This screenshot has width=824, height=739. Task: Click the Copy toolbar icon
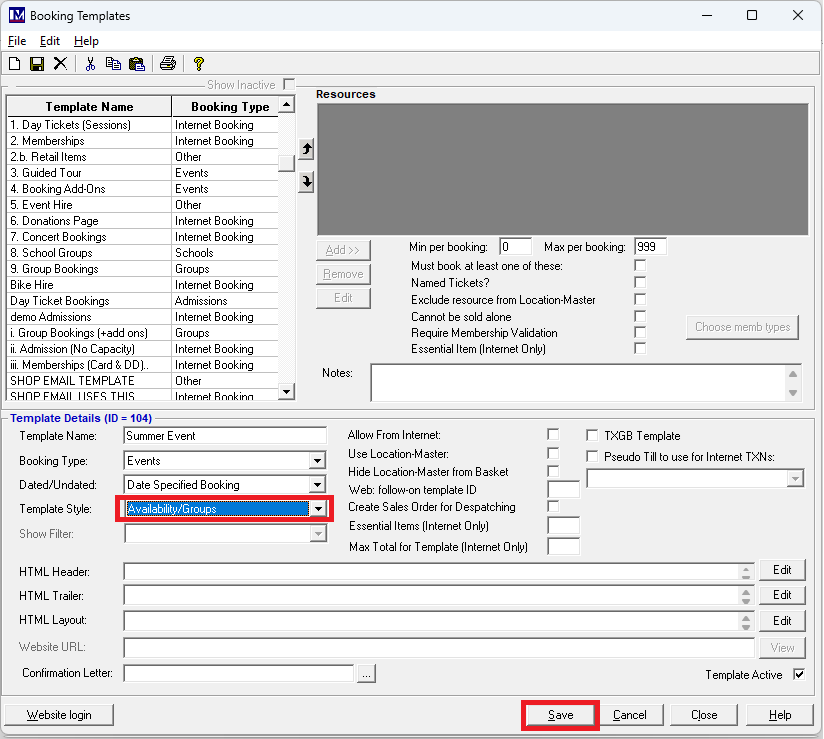tap(113, 64)
